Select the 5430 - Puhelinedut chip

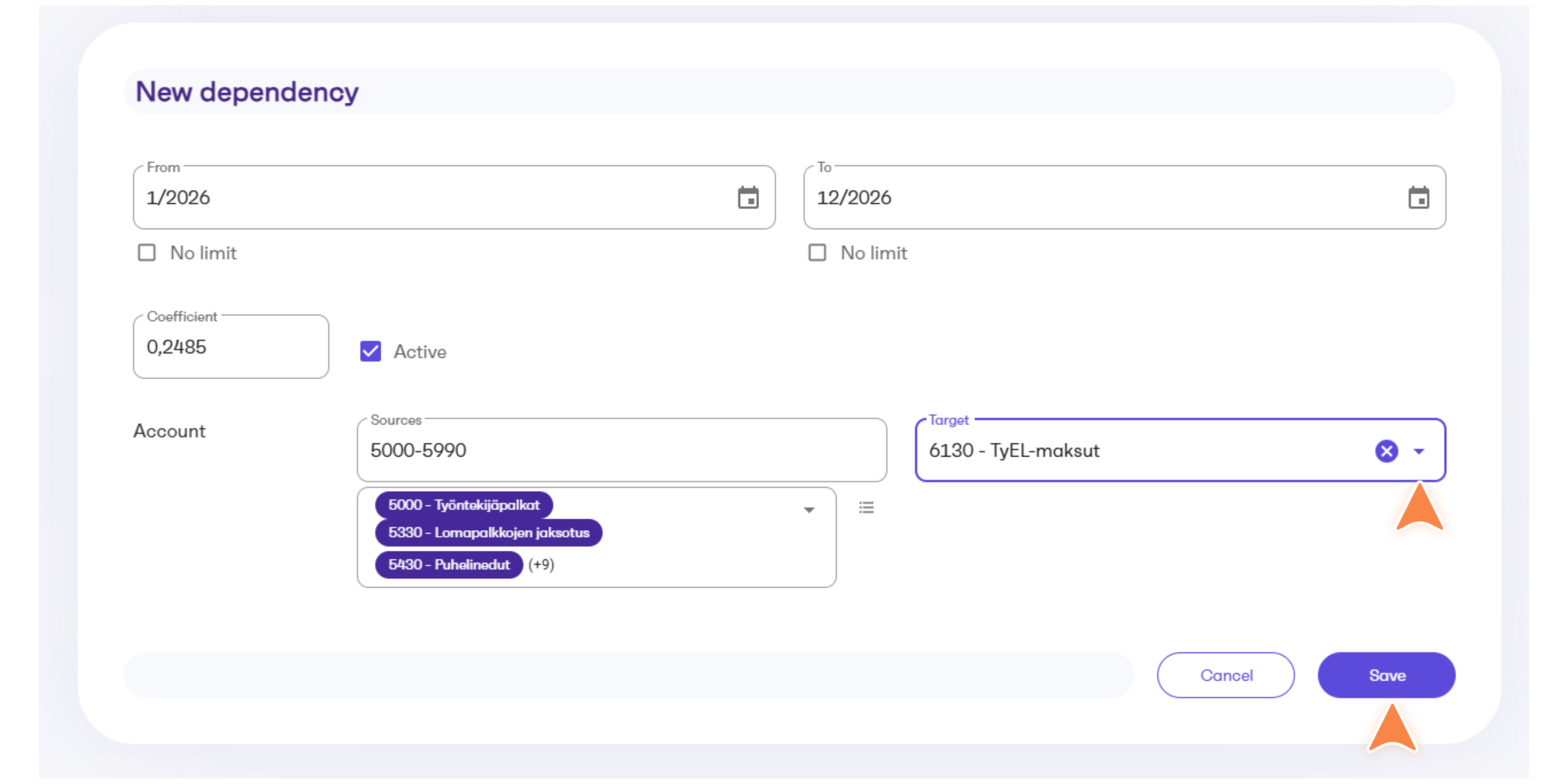click(449, 565)
